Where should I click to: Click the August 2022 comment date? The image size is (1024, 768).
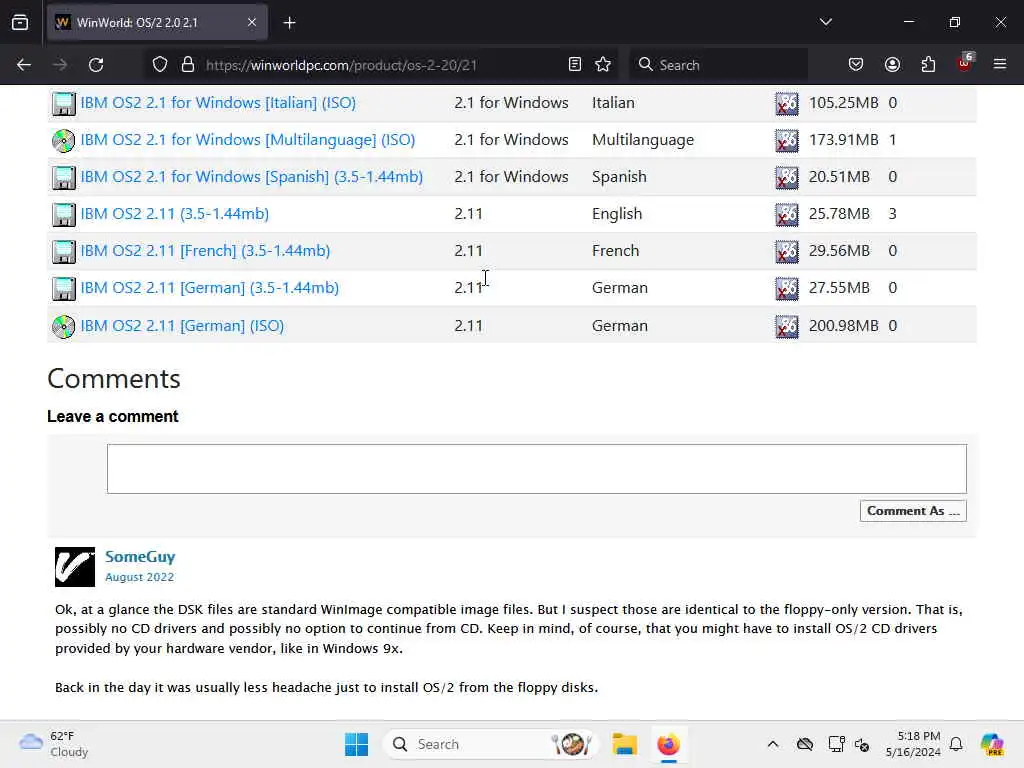(x=140, y=577)
